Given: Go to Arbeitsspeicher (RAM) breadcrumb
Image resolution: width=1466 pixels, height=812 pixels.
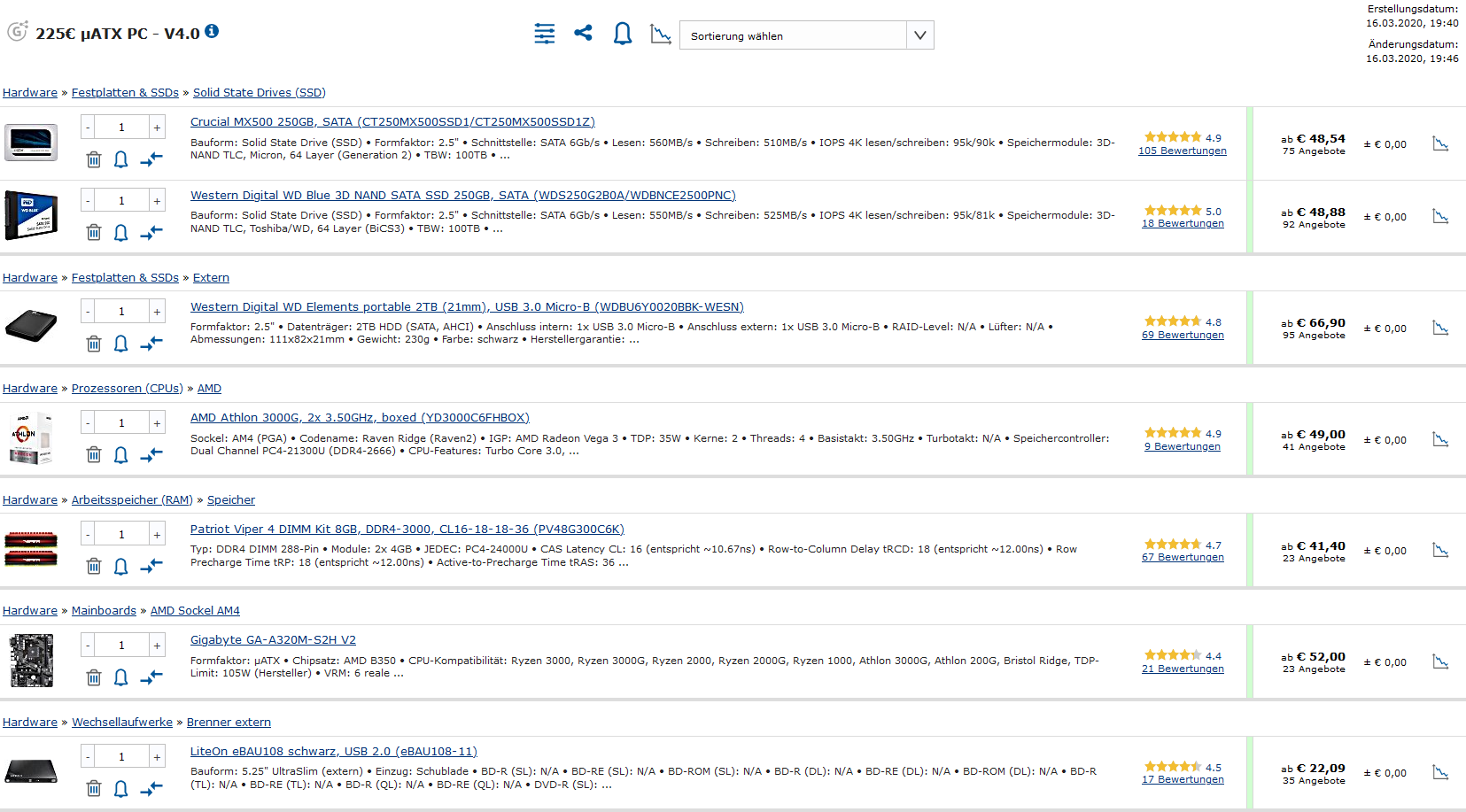Looking at the screenshot, I should coord(132,500).
